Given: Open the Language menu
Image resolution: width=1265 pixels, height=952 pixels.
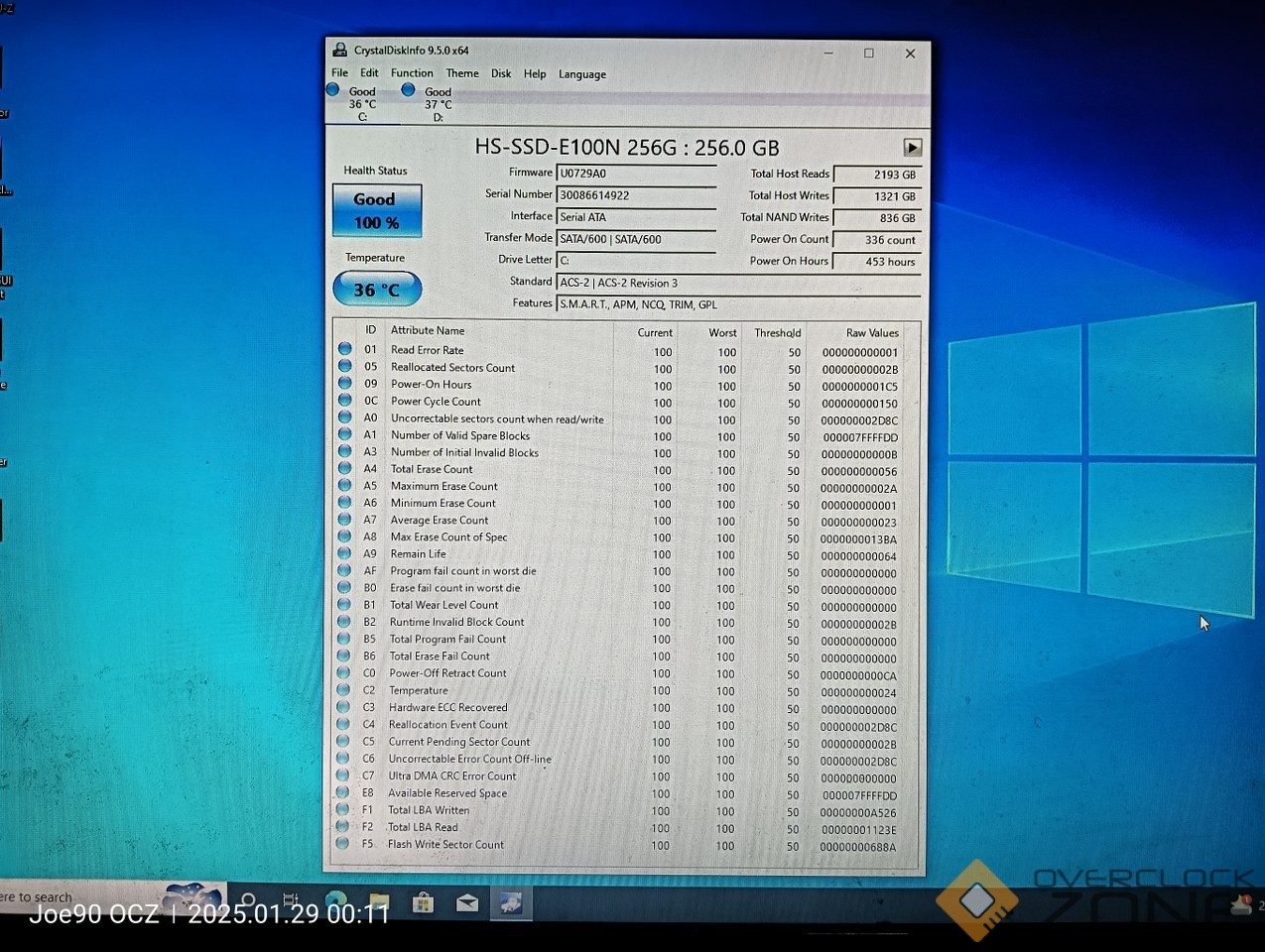Looking at the screenshot, I should [582, 74].
